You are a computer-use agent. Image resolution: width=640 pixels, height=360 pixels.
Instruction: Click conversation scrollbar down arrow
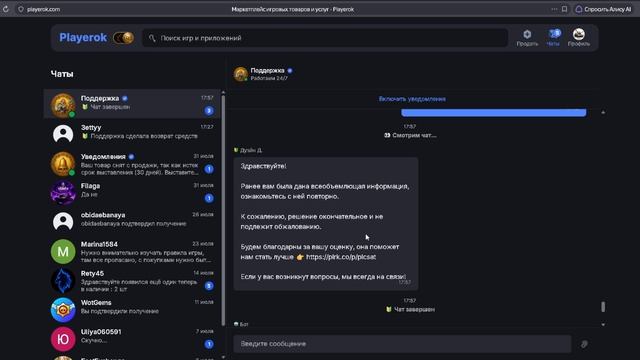pyautogui.click(x=603, y=324)
